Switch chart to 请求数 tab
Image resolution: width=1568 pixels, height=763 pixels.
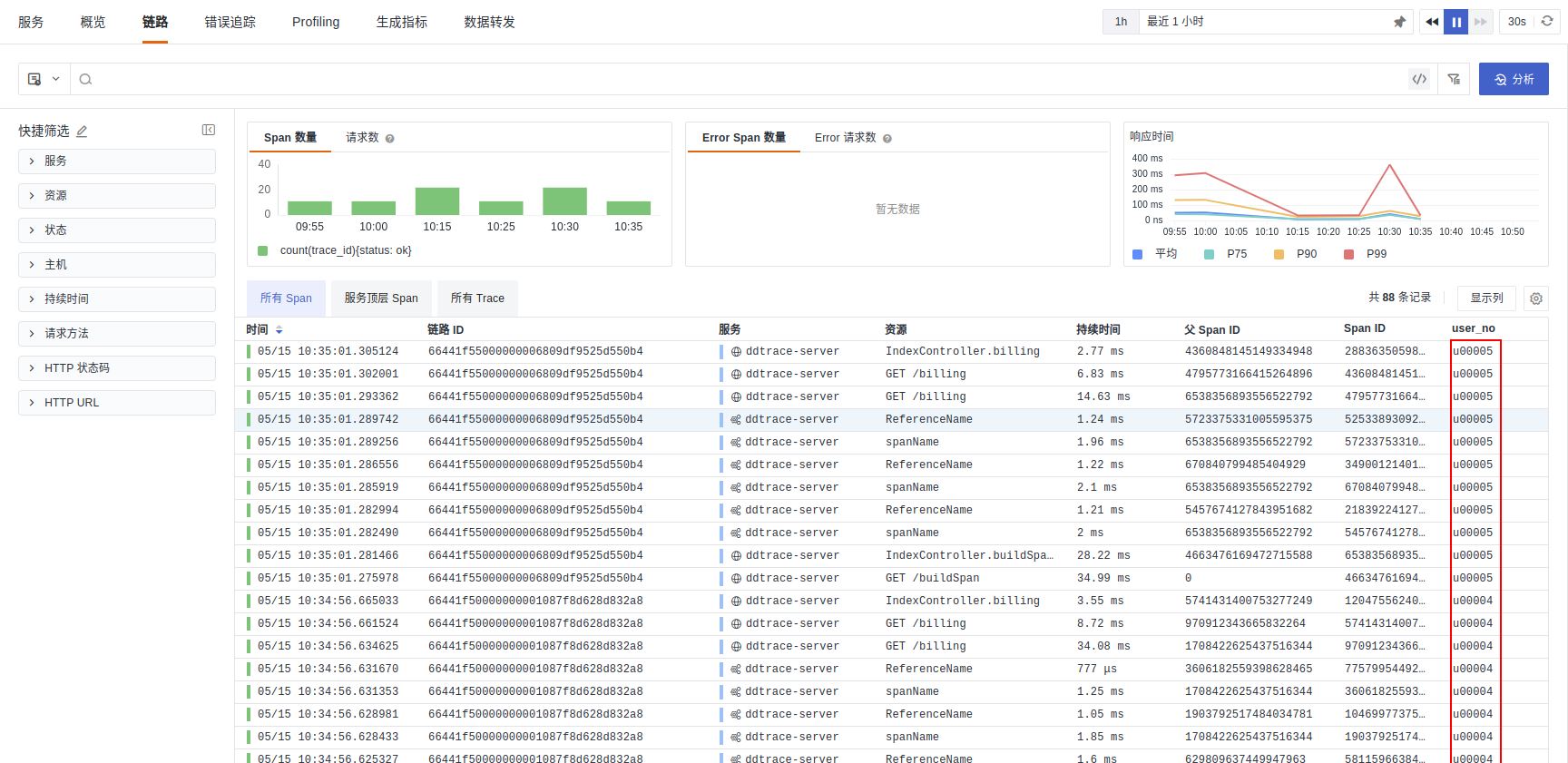[362, 138]
